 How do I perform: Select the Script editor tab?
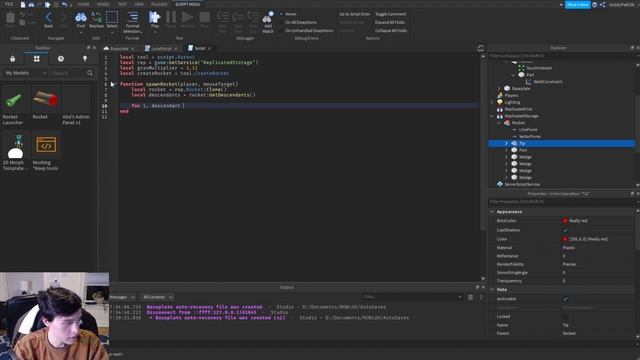(200, 48)
